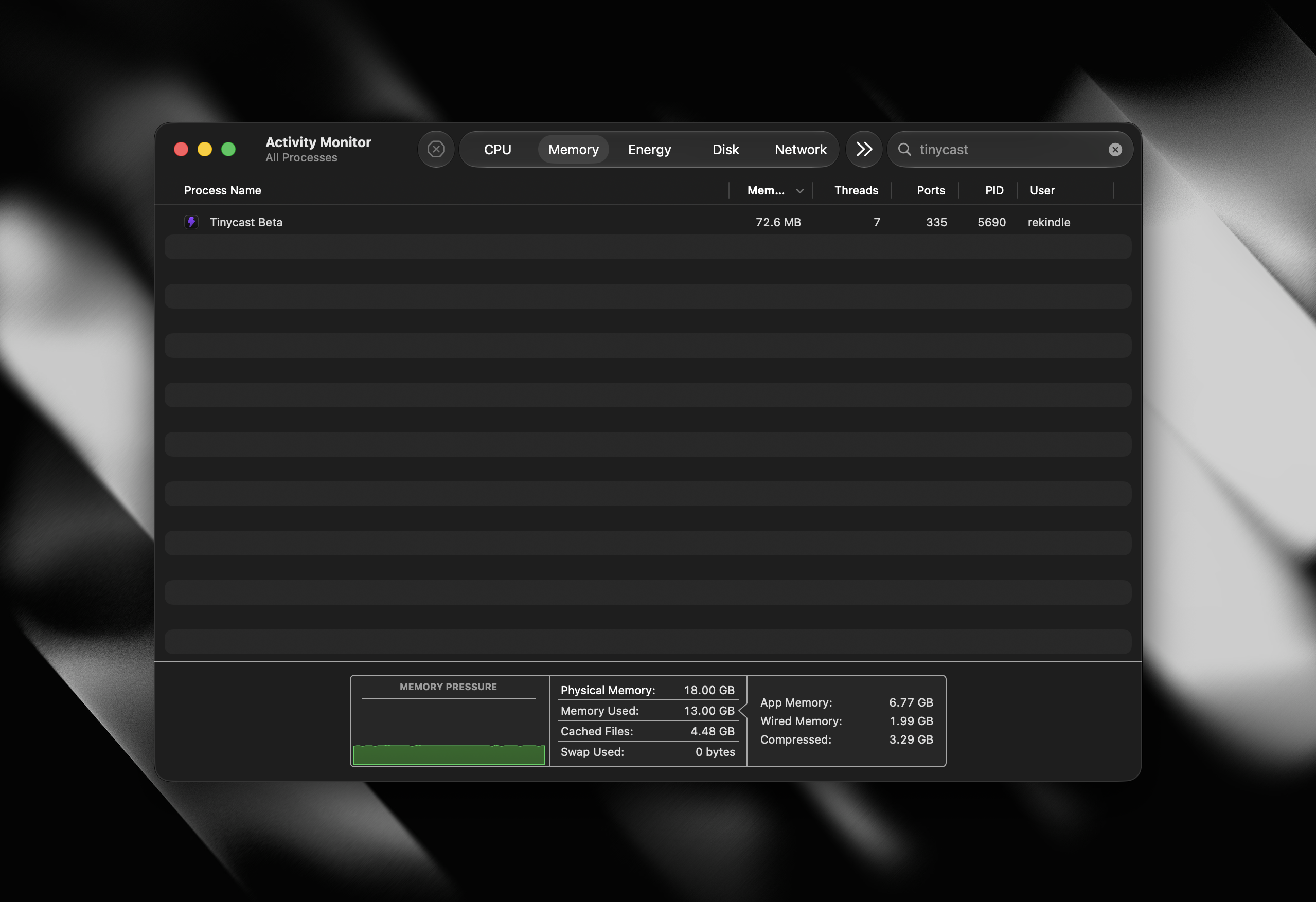Click the Swap Used 0 bytes value
The width and height of the screenshot is (1316, 902).
point(715,751)
